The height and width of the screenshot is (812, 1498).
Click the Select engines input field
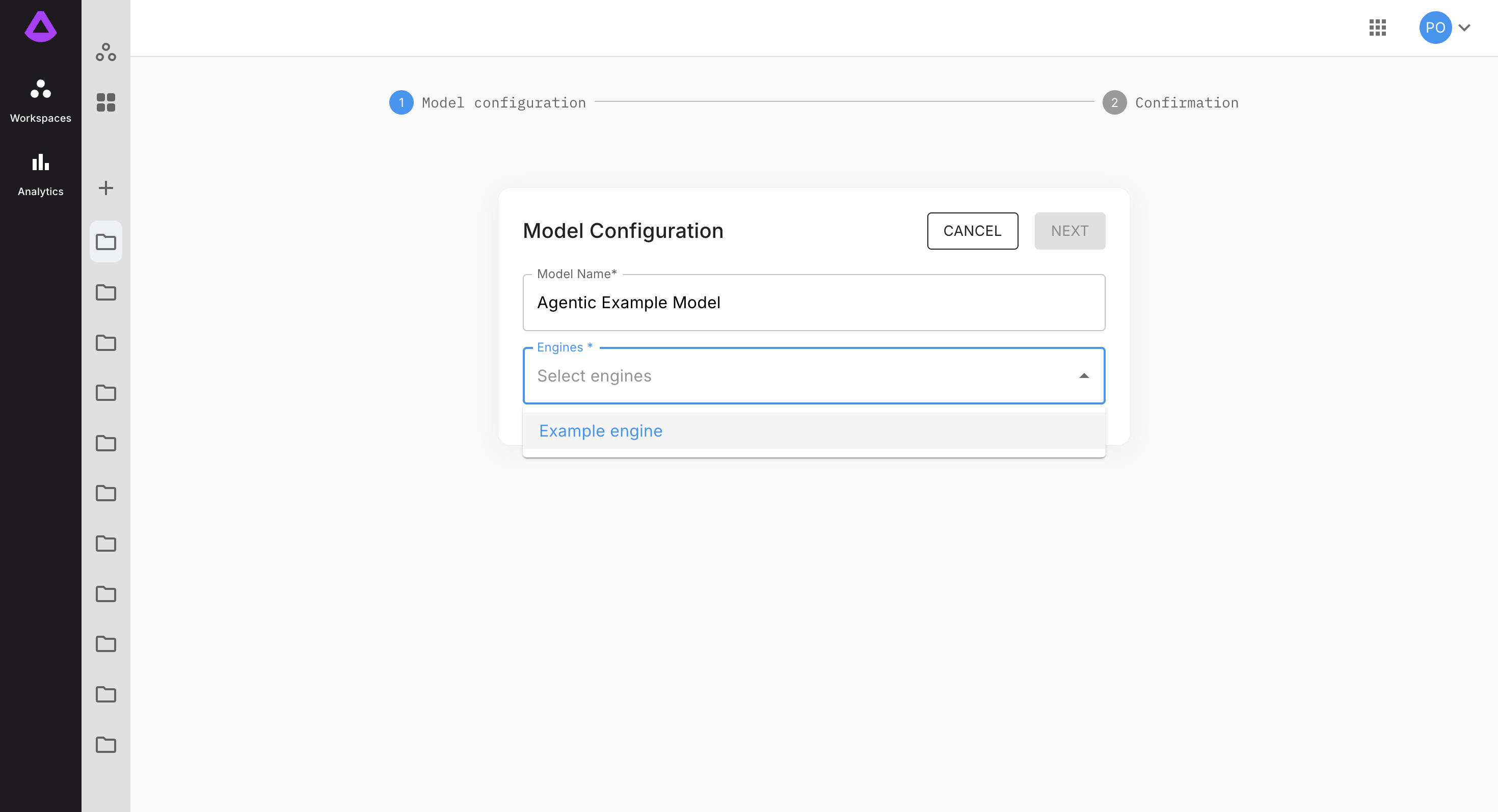[797, 376]
